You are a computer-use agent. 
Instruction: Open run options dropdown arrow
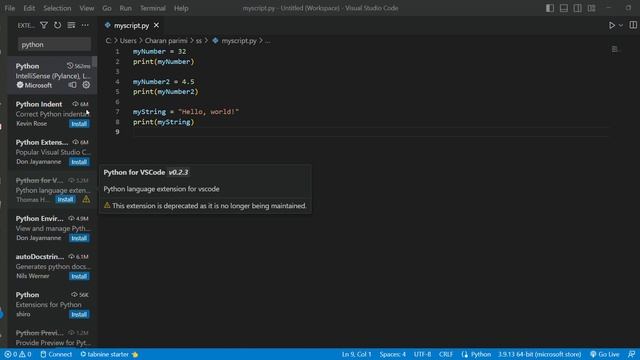(621, 25)
